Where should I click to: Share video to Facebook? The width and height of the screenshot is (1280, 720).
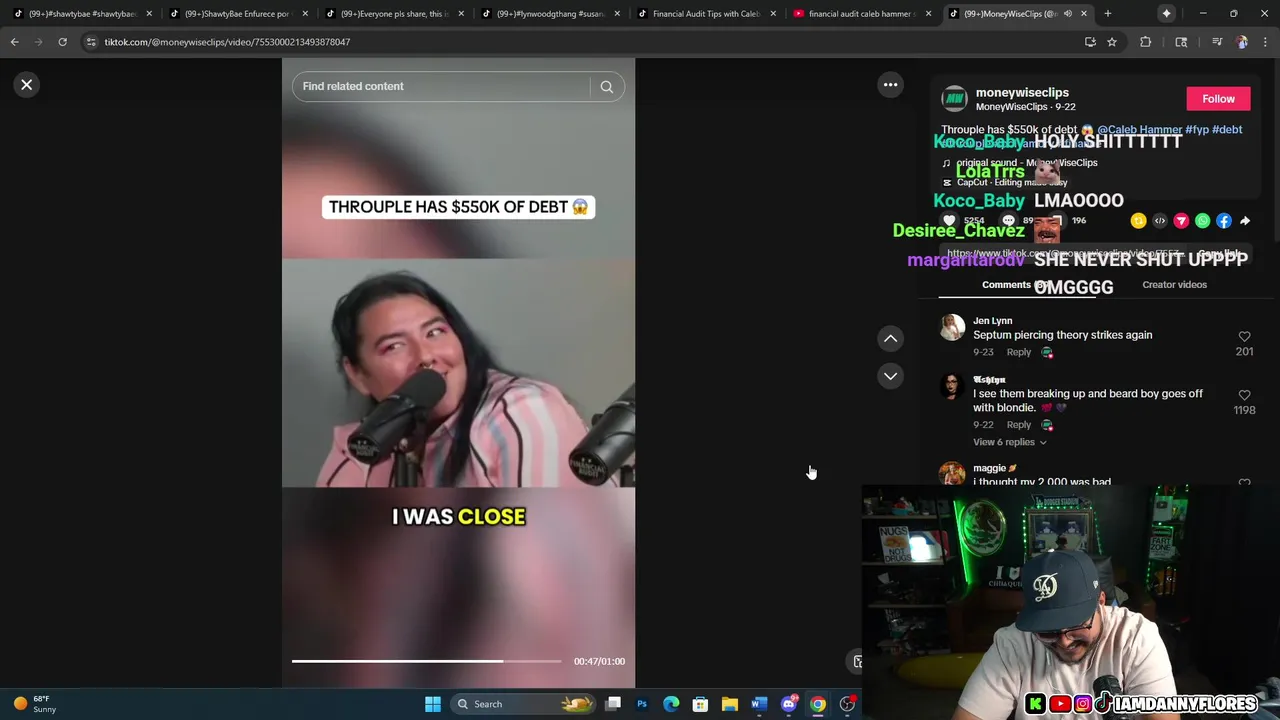pyautogui.click(x=1224, y=221)
